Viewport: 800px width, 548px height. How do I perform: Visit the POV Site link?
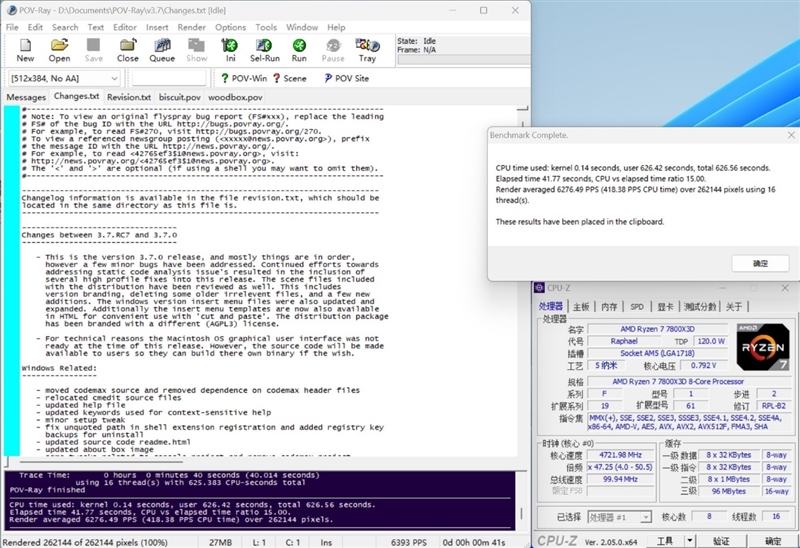pyautogui.click(x=346, y=78)
